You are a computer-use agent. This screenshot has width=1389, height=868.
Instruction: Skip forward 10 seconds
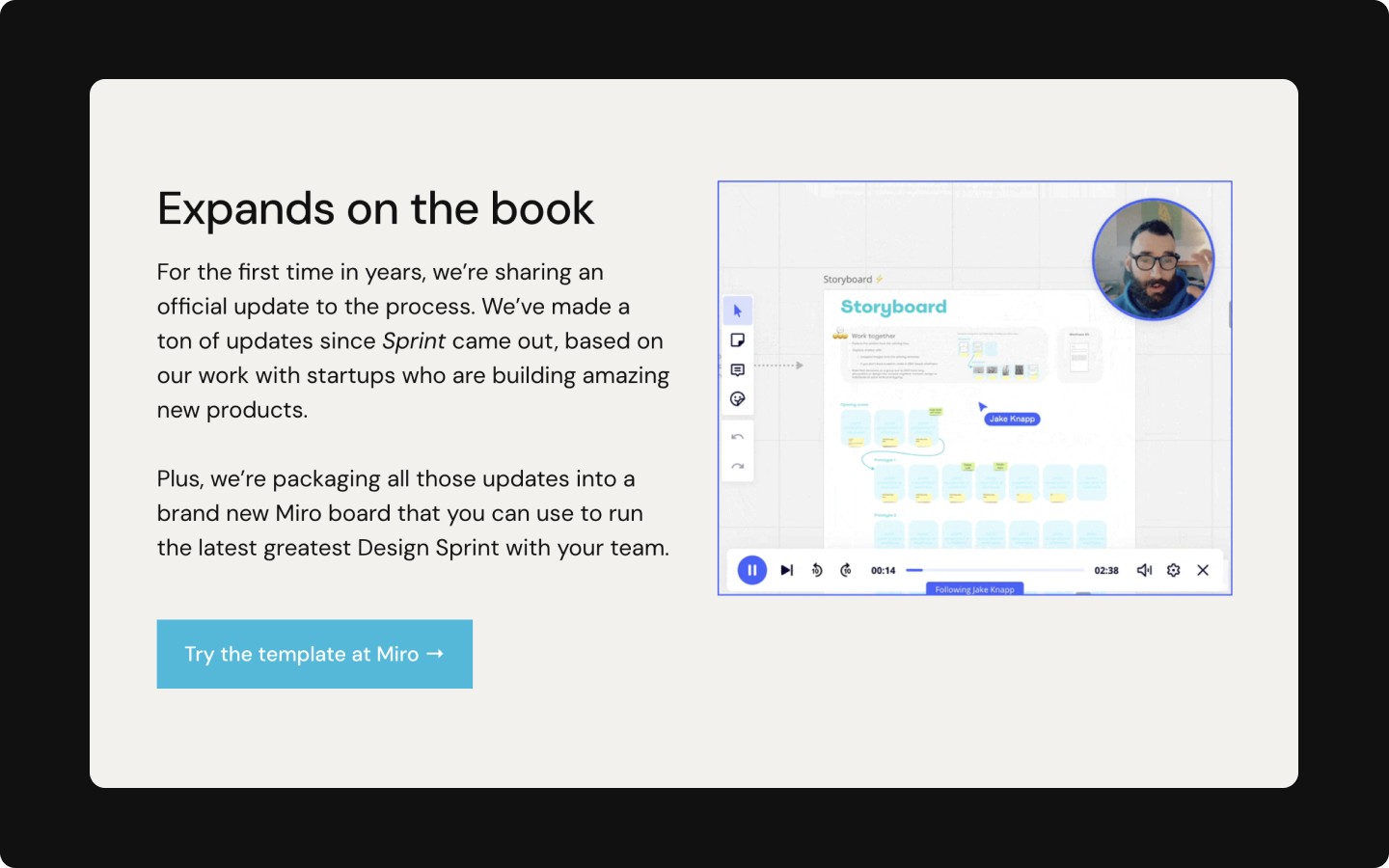(846, 570)
